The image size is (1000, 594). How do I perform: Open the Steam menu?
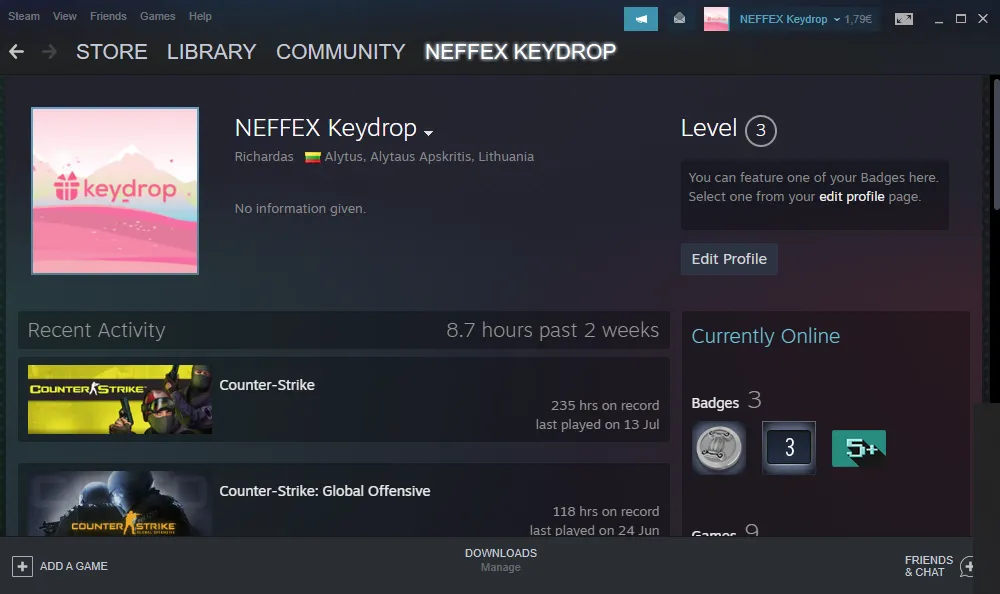(x=24, y=16)
